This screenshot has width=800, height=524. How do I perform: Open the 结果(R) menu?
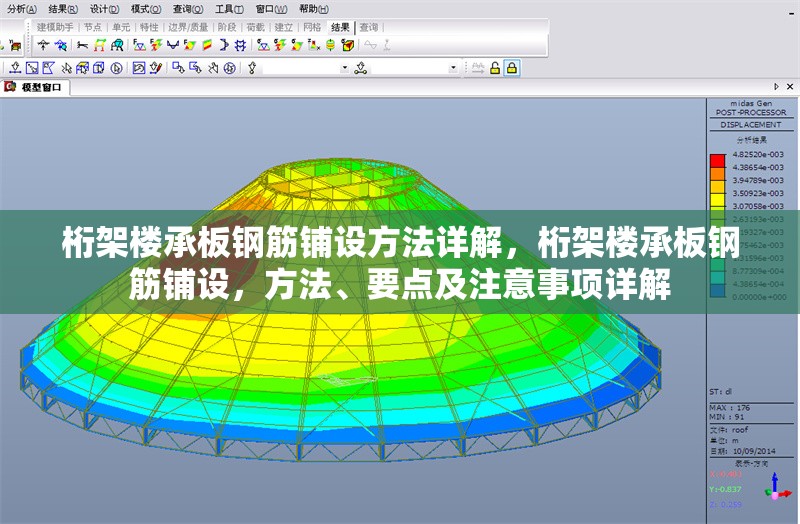63,9
